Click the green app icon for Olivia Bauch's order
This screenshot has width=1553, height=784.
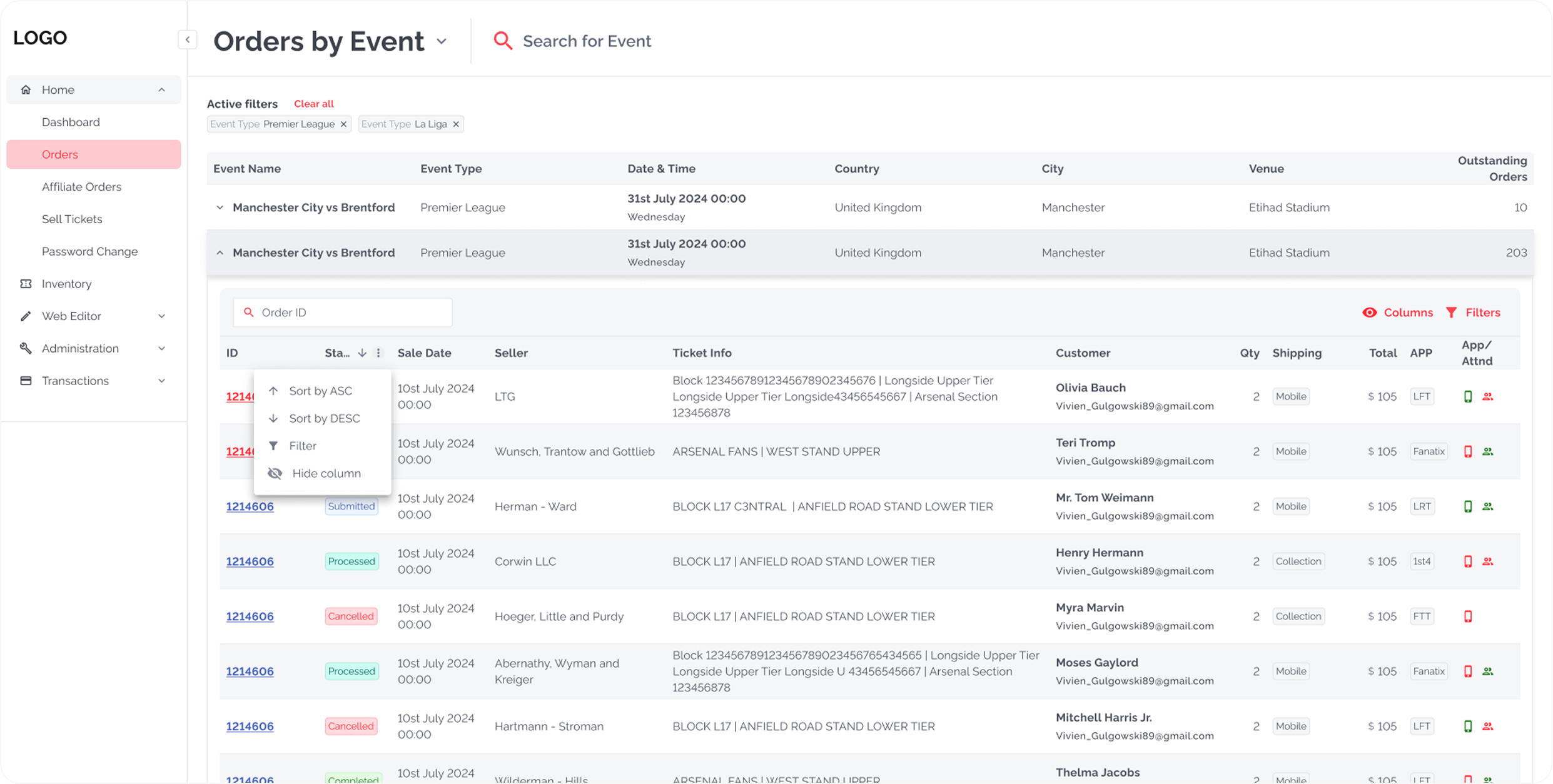pos(1468,396)
